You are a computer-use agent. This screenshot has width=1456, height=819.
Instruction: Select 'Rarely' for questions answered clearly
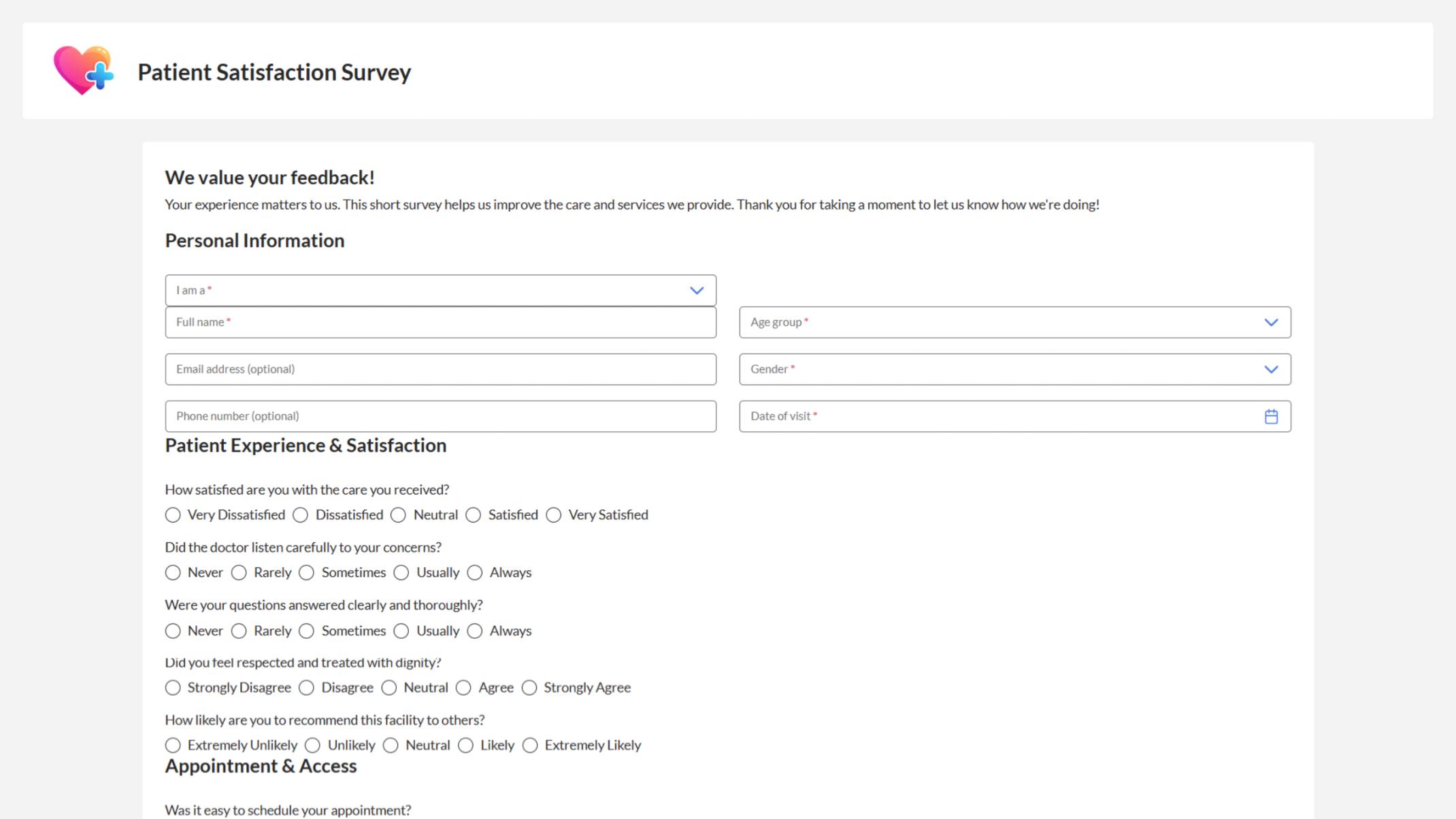click(x=239, y=631)
